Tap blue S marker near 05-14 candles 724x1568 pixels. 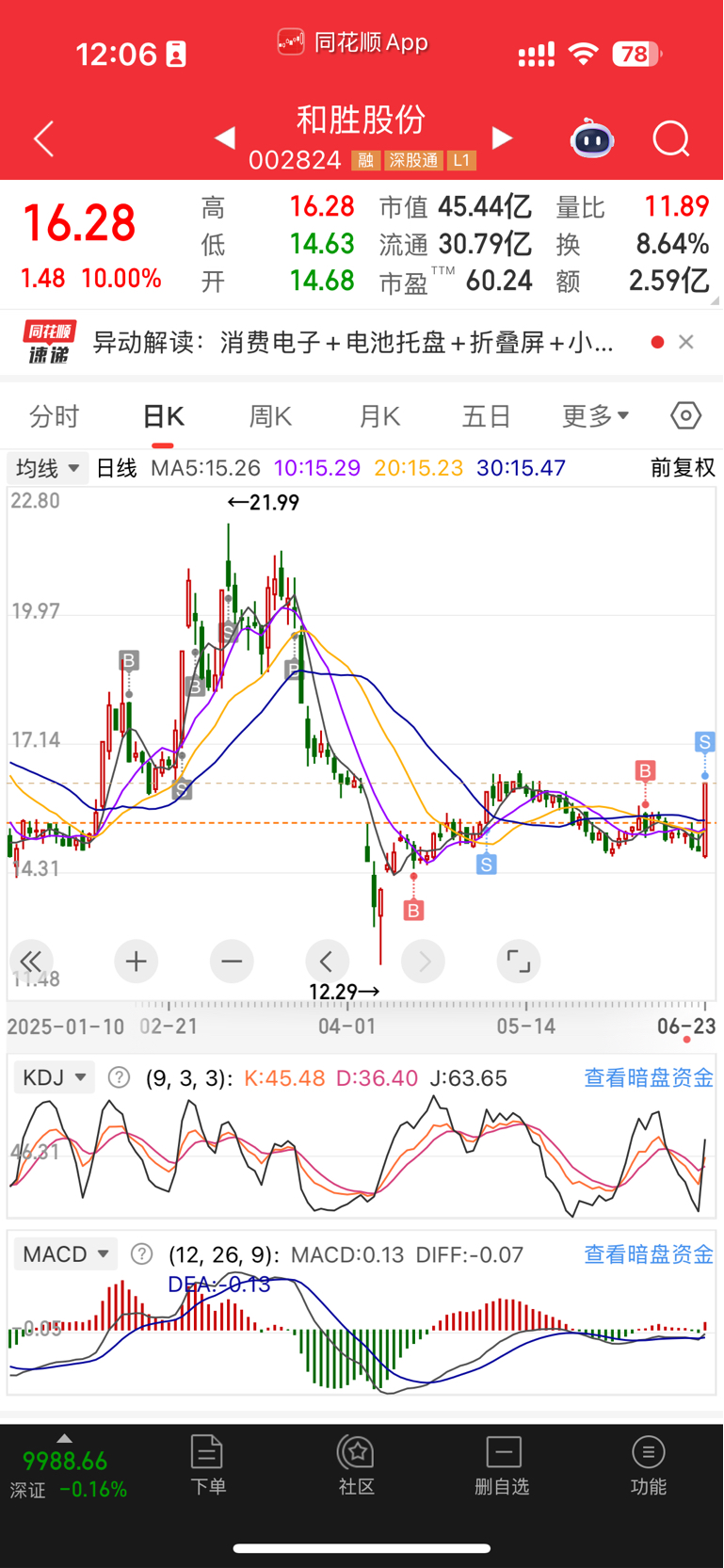pos(486,864)
